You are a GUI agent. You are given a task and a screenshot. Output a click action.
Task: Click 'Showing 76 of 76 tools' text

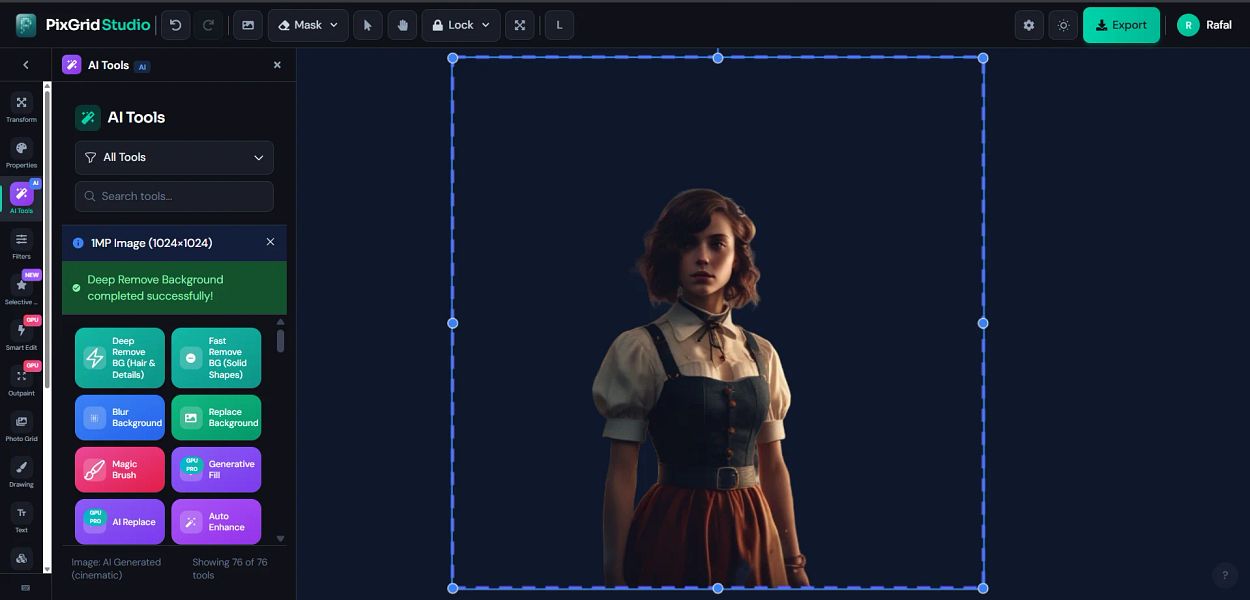[x=230, y=568]
